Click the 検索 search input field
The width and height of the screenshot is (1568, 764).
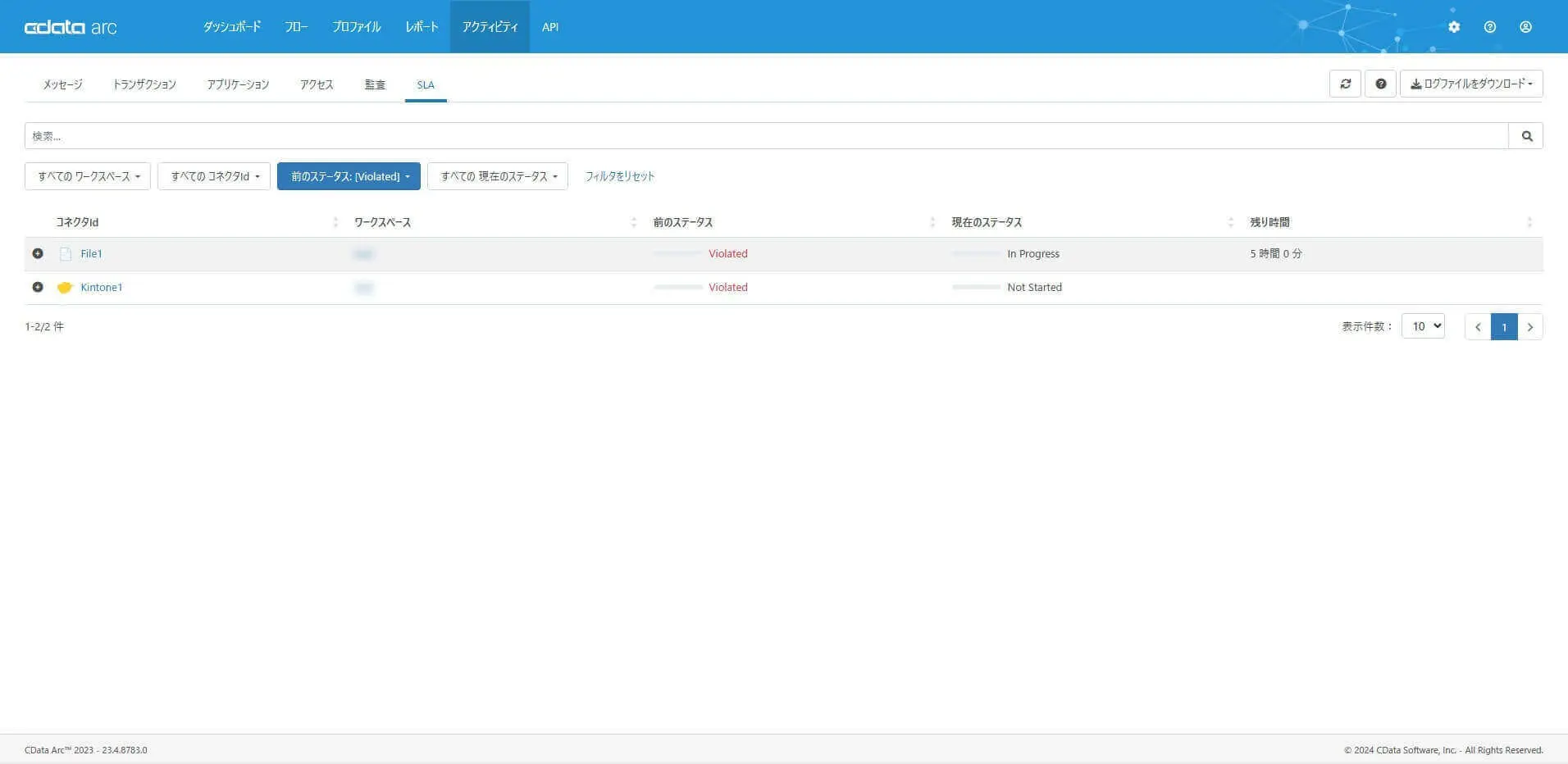click(766, 136)
